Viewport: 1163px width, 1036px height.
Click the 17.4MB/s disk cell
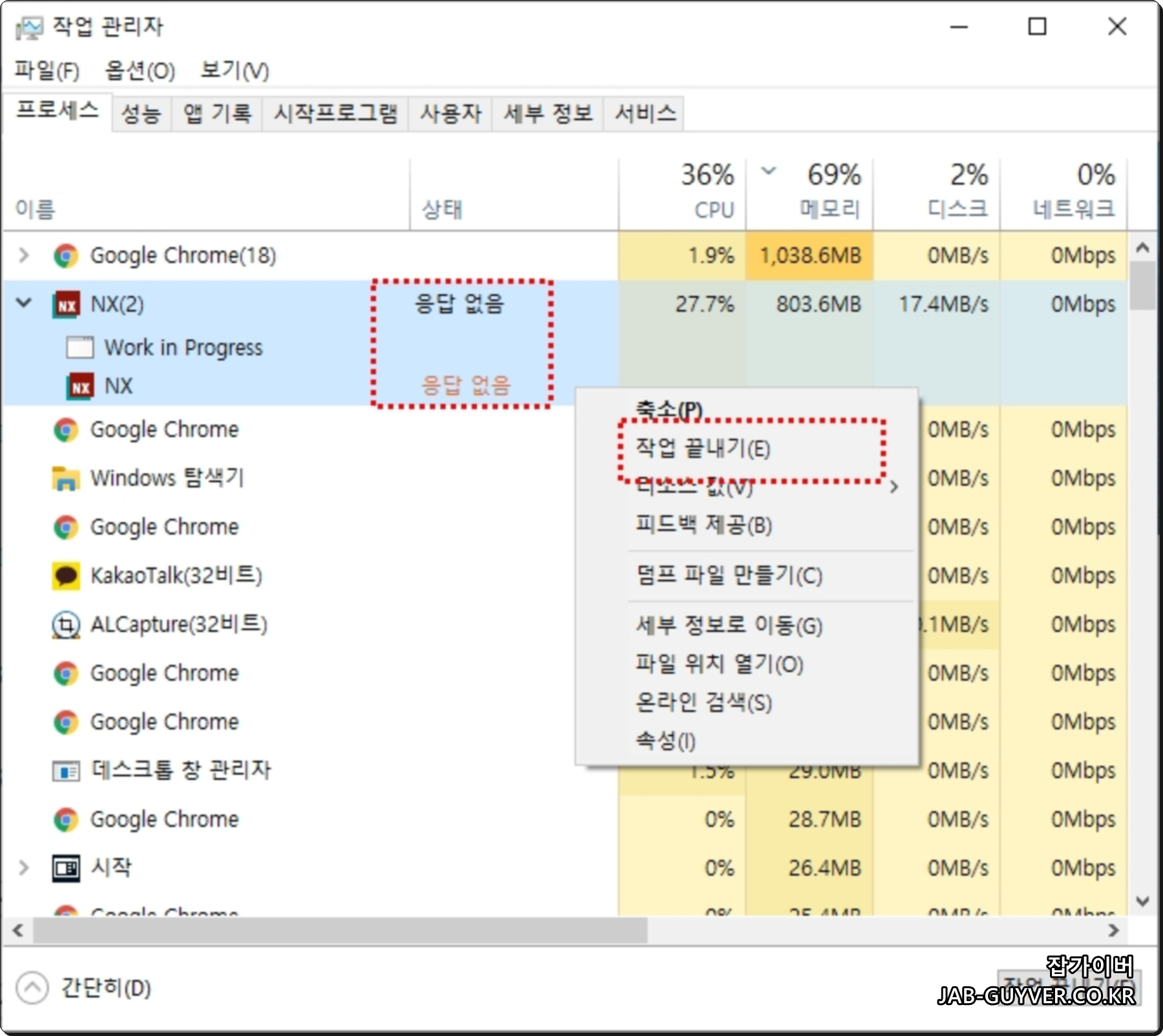coord(937,304)
